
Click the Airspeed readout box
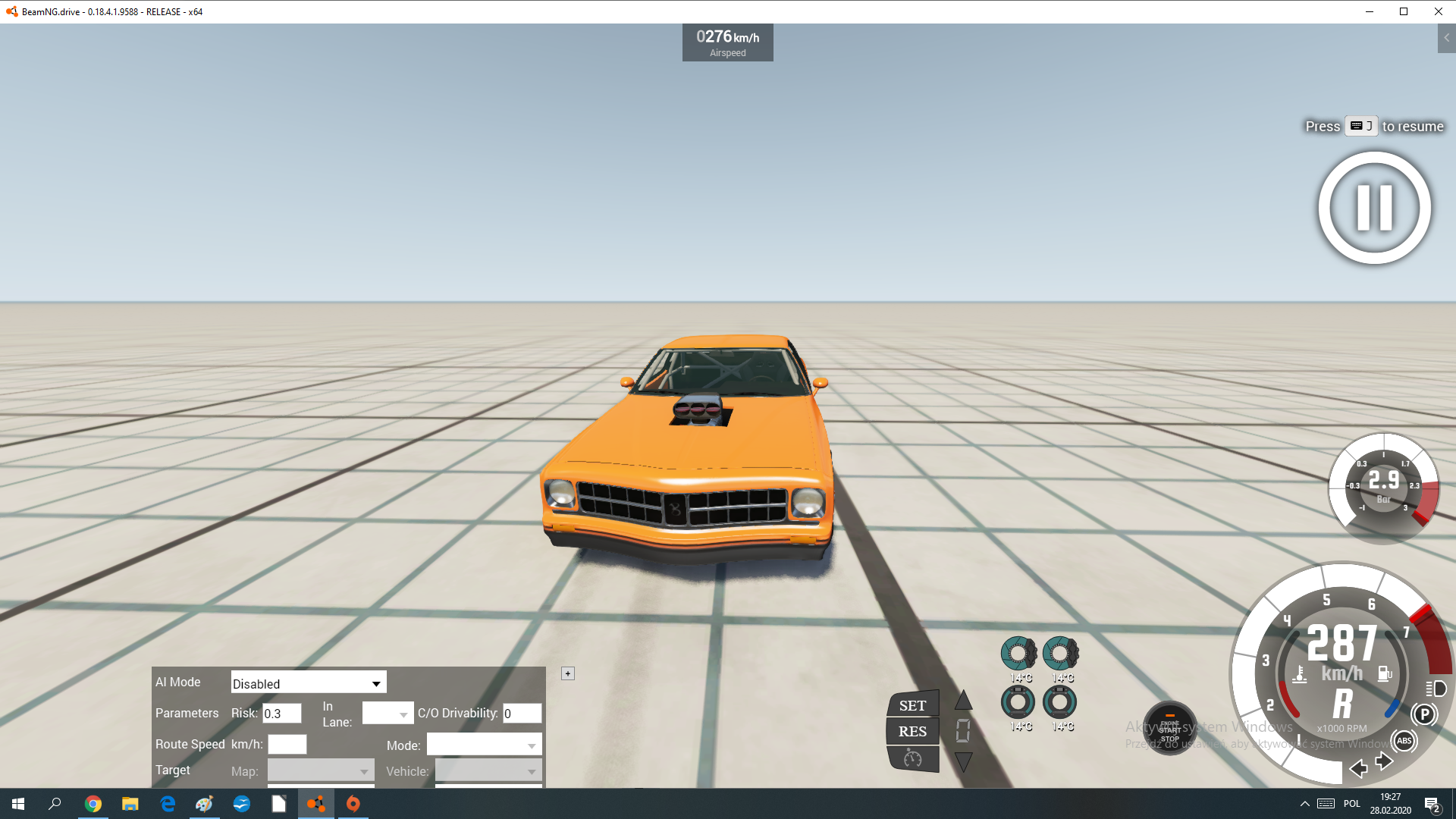click(x=728, y=42)
